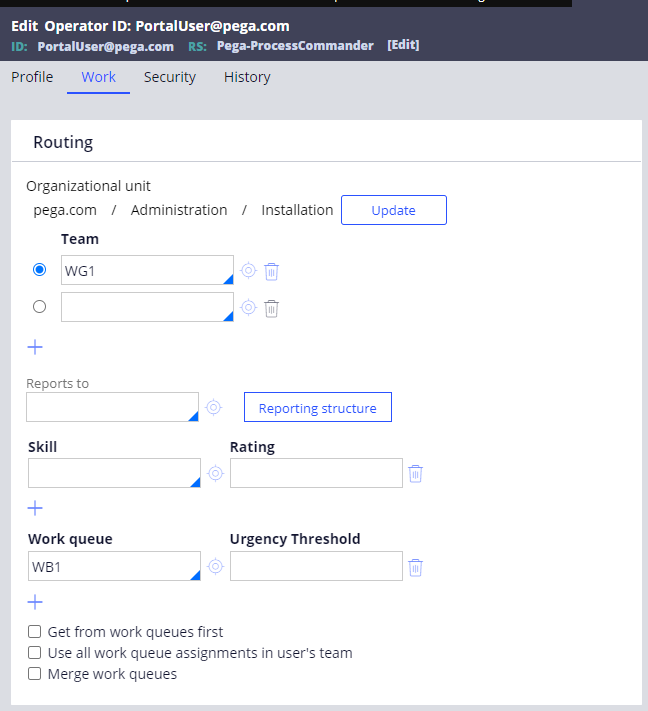Click the pega.com organization text
This screenshot has height=711, width=648.
pyautogui.click(x=65, y=210)
